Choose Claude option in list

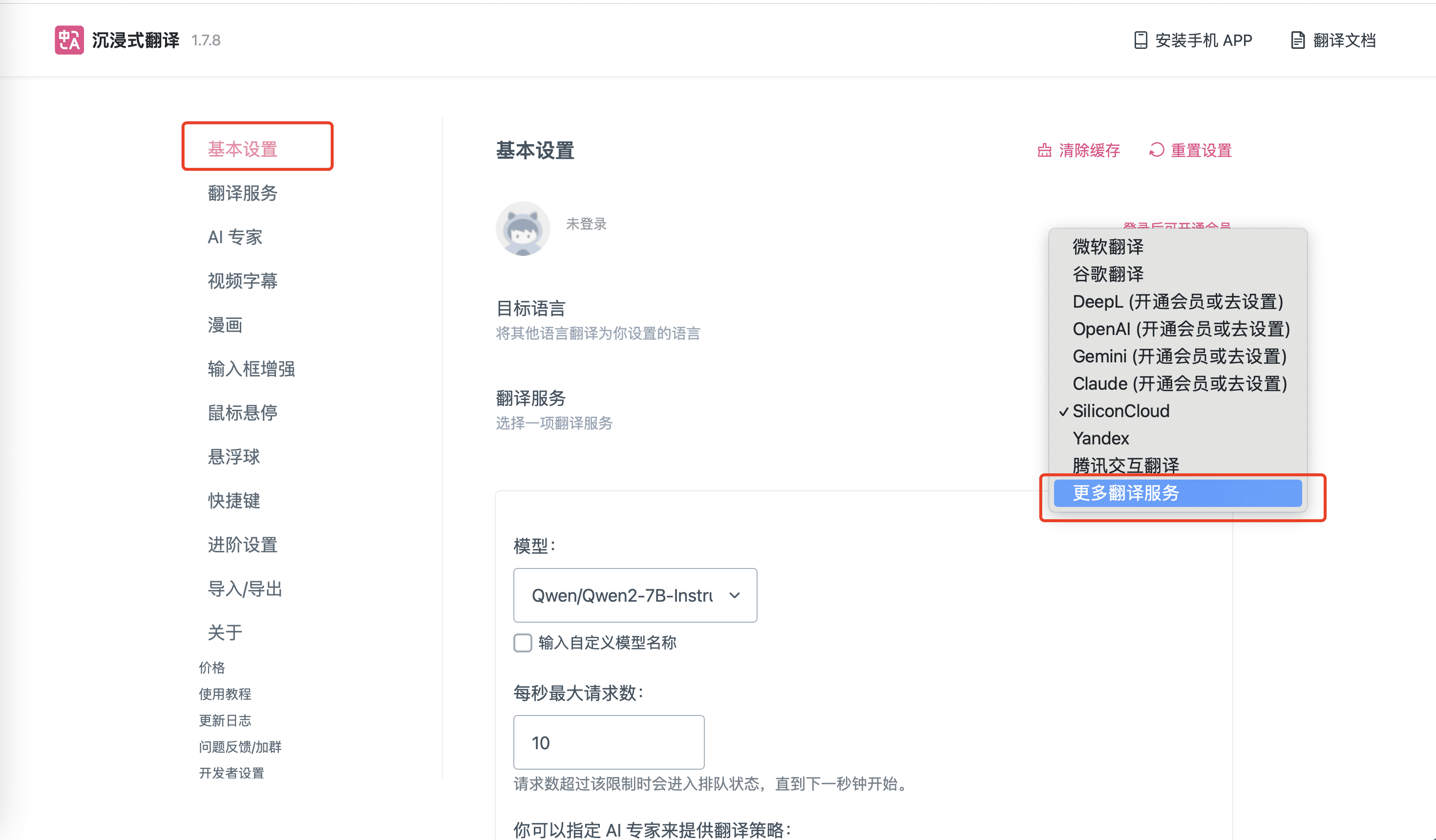pos(1177,383)
